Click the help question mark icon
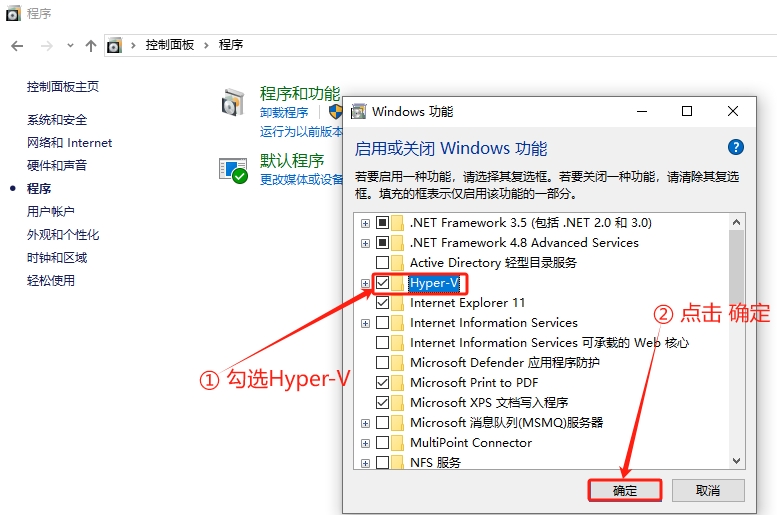The height and width of the screenshot is (515, 777). [x=735, y=147]
